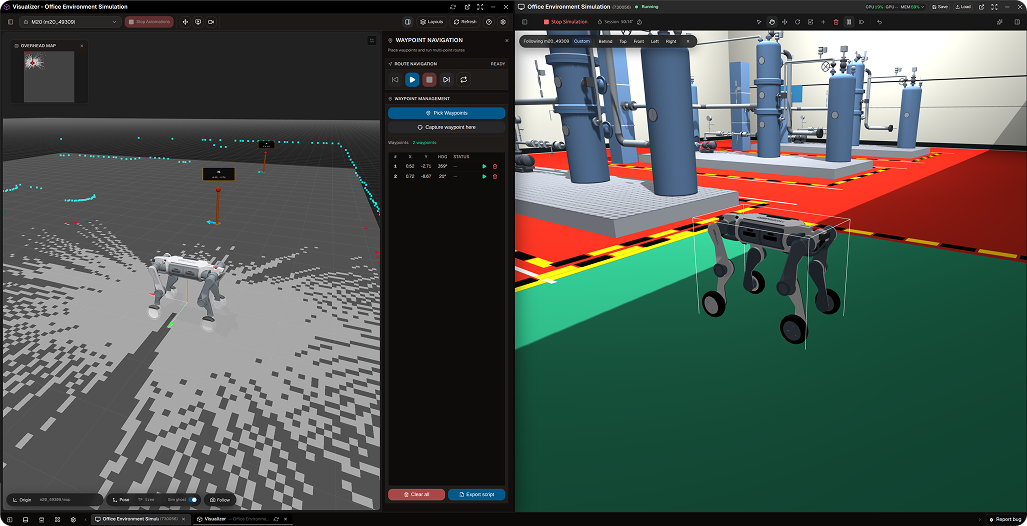Set camera view to Left
The image size is (1027, 526).
(x=654, y=41)
